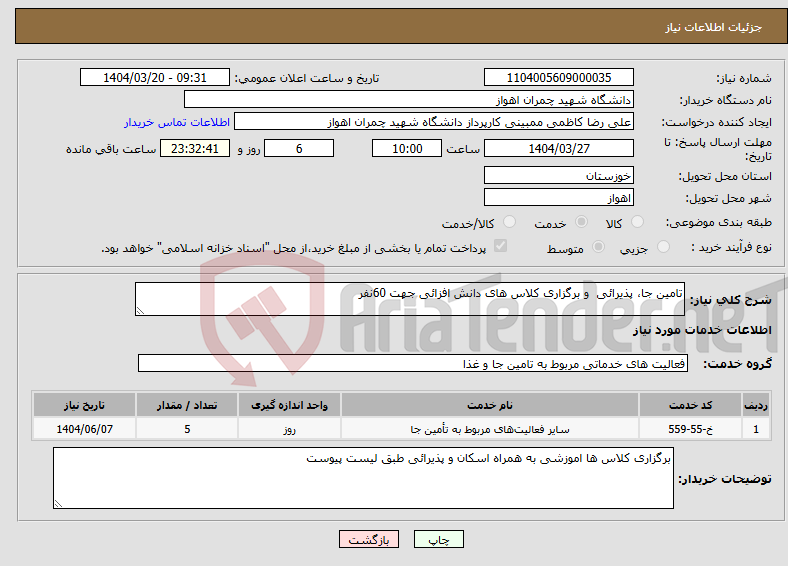The height and width of the screenshot is (566, 788).
Task: Select the خدمت radio button
Action: coord(581,222)
